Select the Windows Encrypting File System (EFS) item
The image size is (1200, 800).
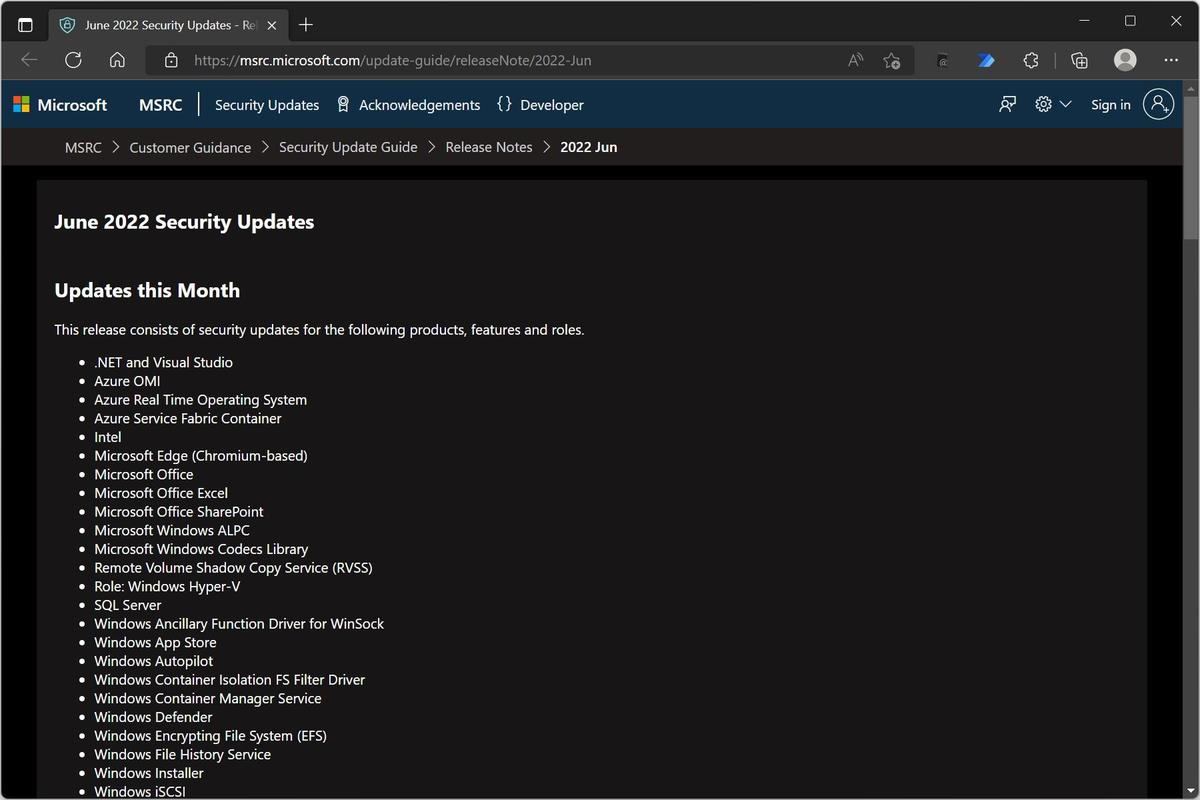210,736
